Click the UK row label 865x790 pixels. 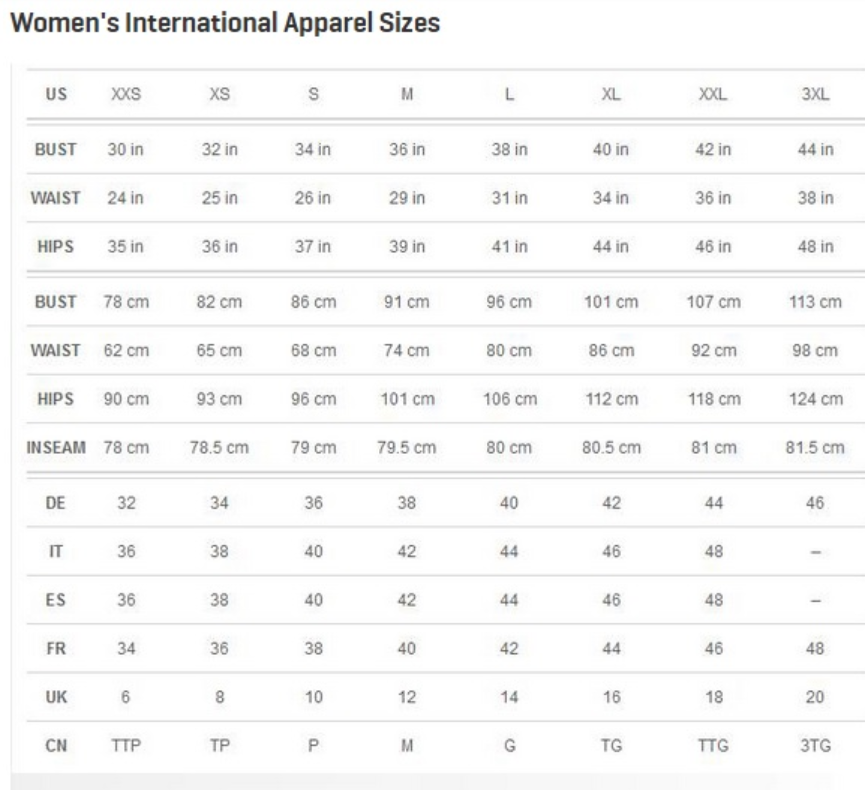tap(56, 697)
